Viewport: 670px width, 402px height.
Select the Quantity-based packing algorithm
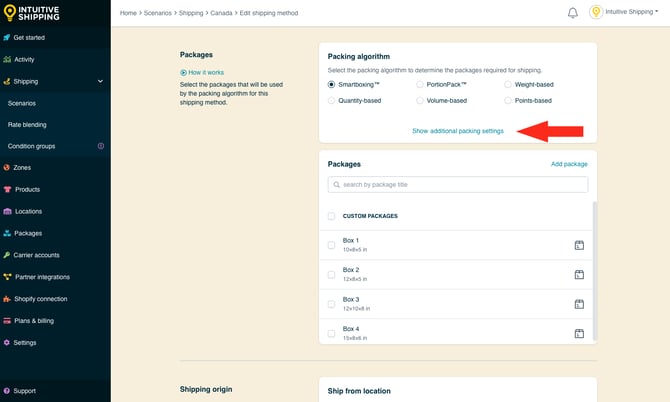[x=331, y=100]
